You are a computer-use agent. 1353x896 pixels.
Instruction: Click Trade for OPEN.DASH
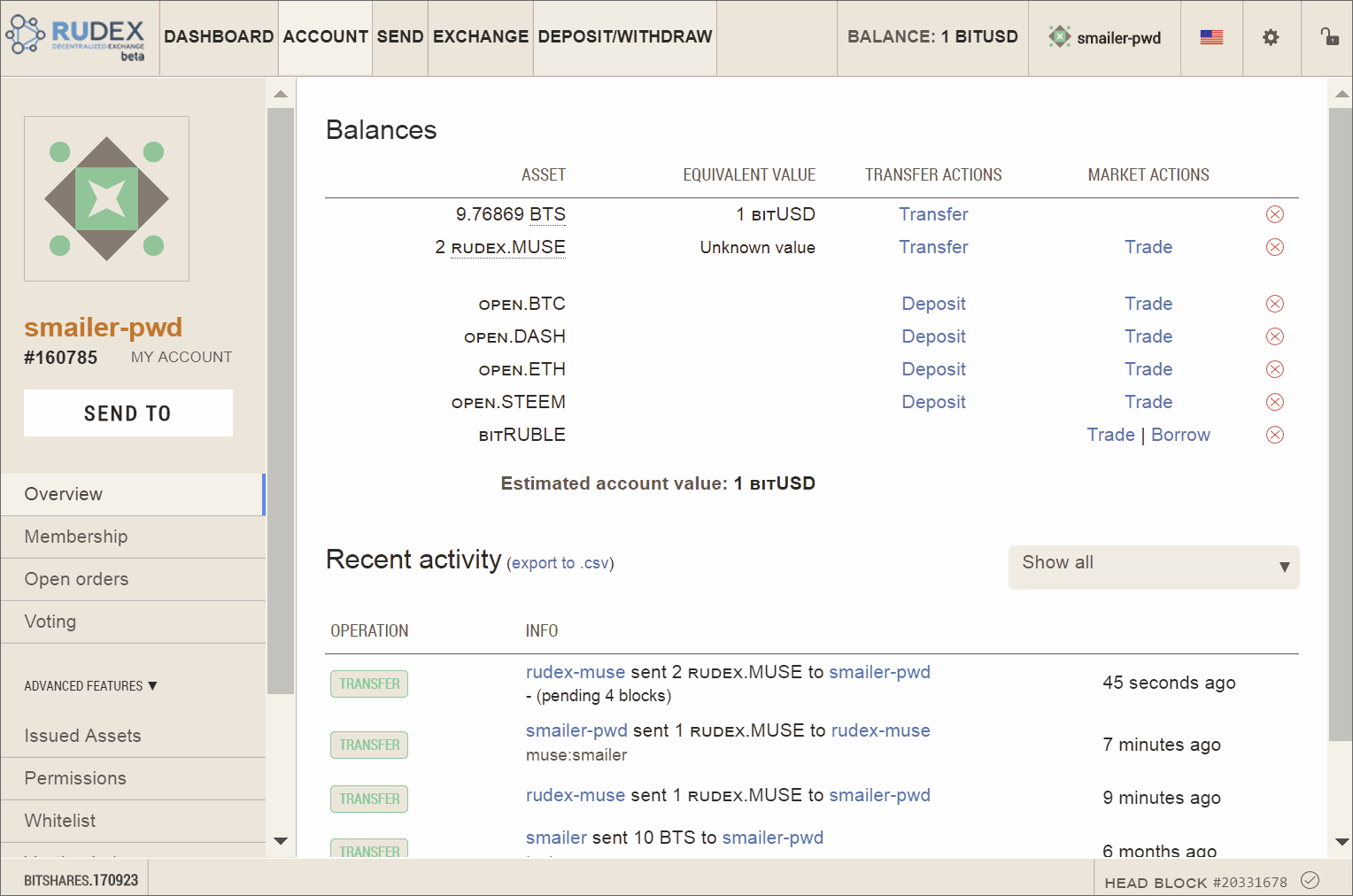tap(1148, 336)
